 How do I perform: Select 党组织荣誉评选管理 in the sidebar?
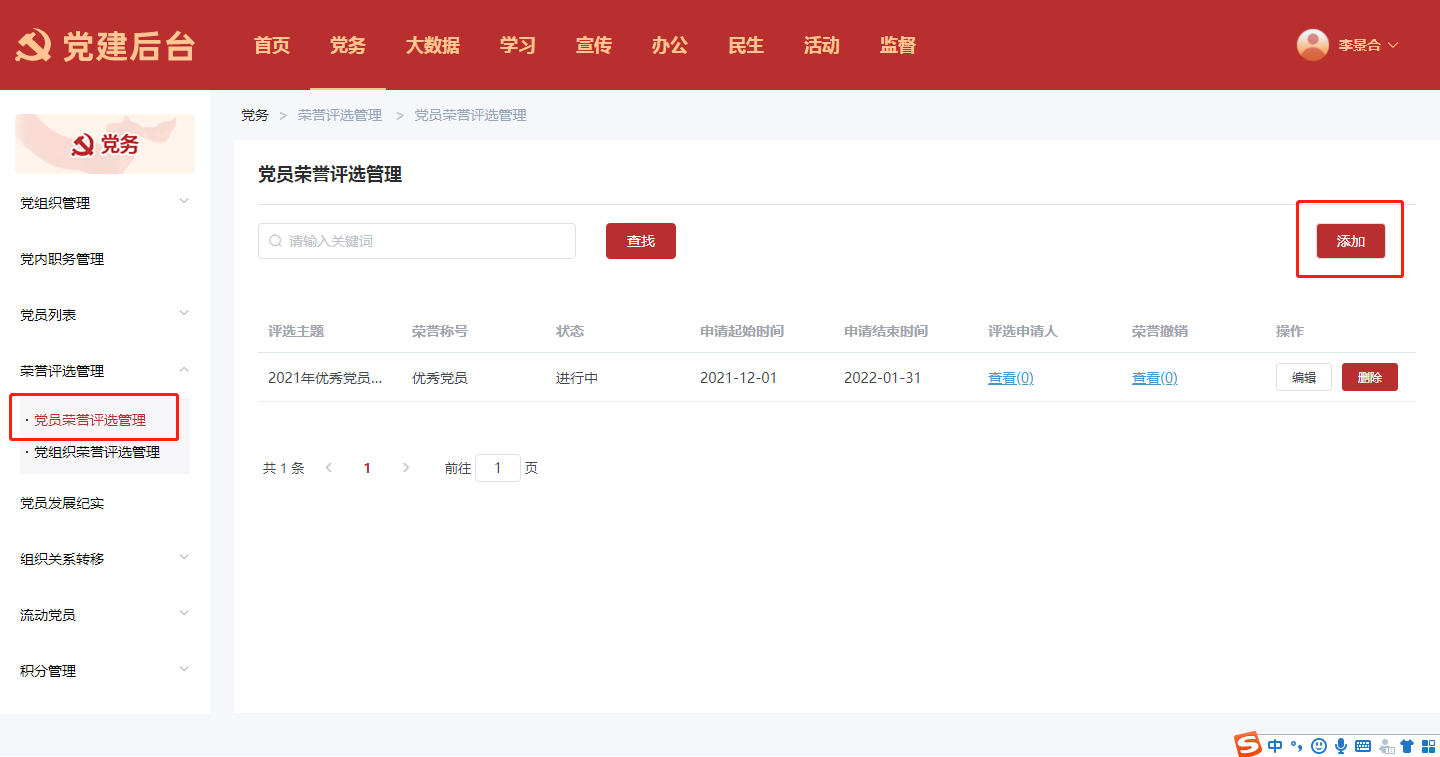point(96,452)
